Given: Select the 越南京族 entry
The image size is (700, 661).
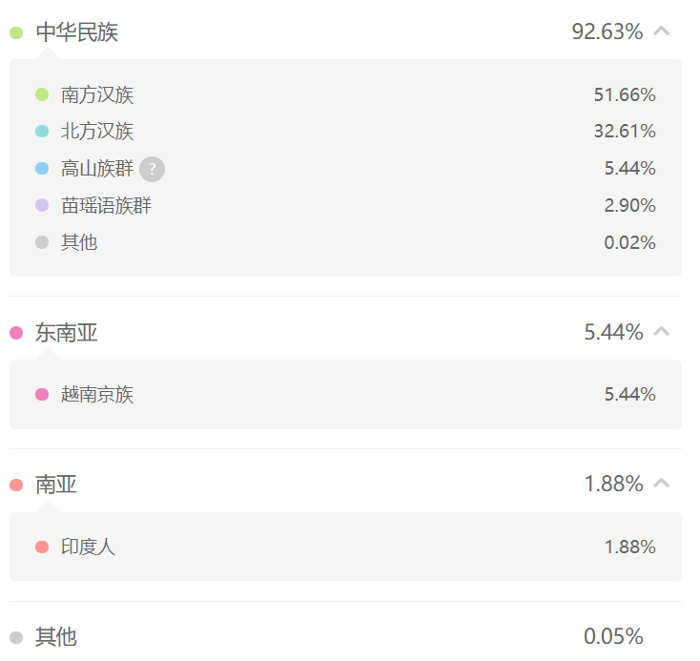Looking at the screenshot, I should click(x=97, y=395).
